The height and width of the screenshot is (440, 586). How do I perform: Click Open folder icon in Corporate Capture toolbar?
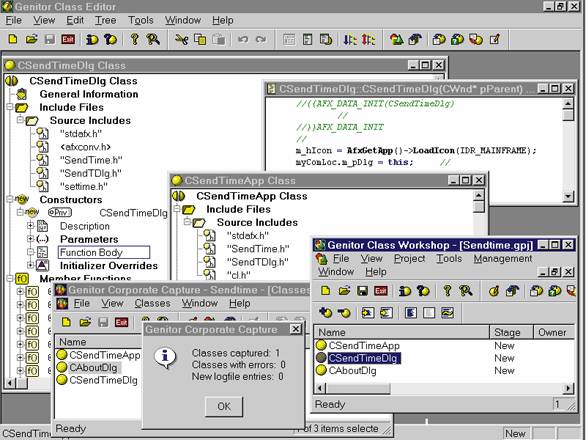point(85,322)
